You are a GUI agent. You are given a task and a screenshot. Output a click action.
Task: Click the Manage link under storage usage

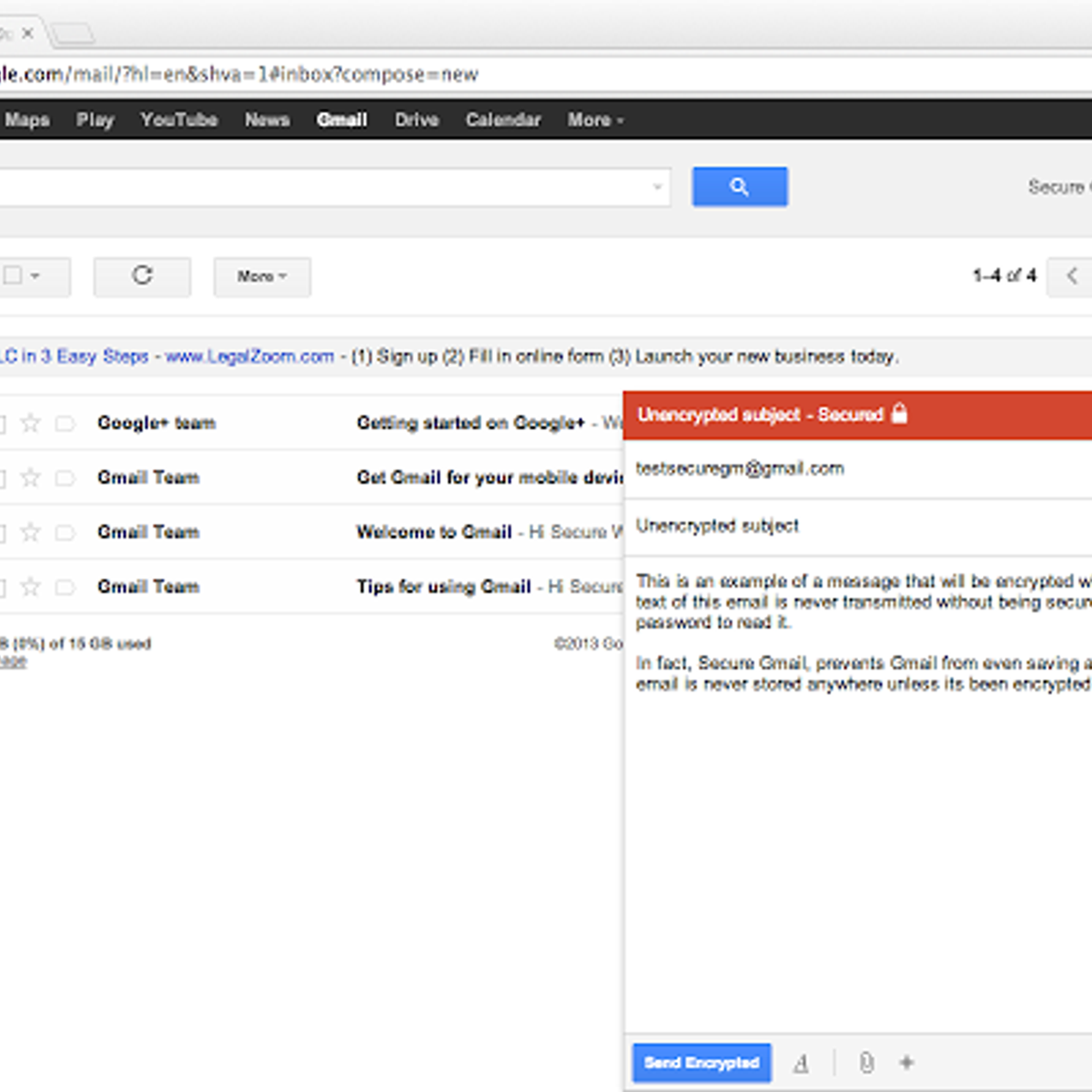pyautogui.click(x=13, y=662)
